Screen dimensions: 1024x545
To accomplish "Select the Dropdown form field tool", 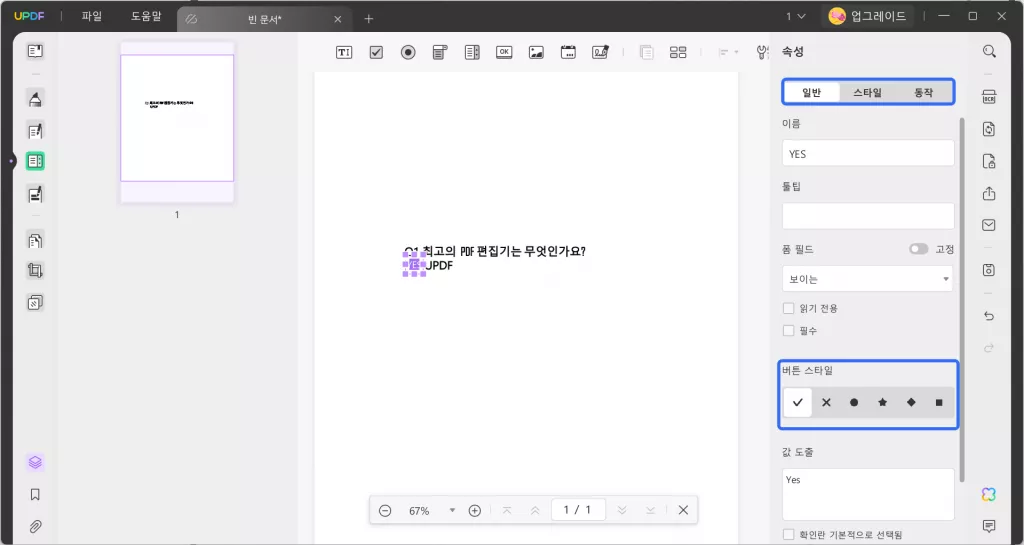I will [x=440, y=53].
